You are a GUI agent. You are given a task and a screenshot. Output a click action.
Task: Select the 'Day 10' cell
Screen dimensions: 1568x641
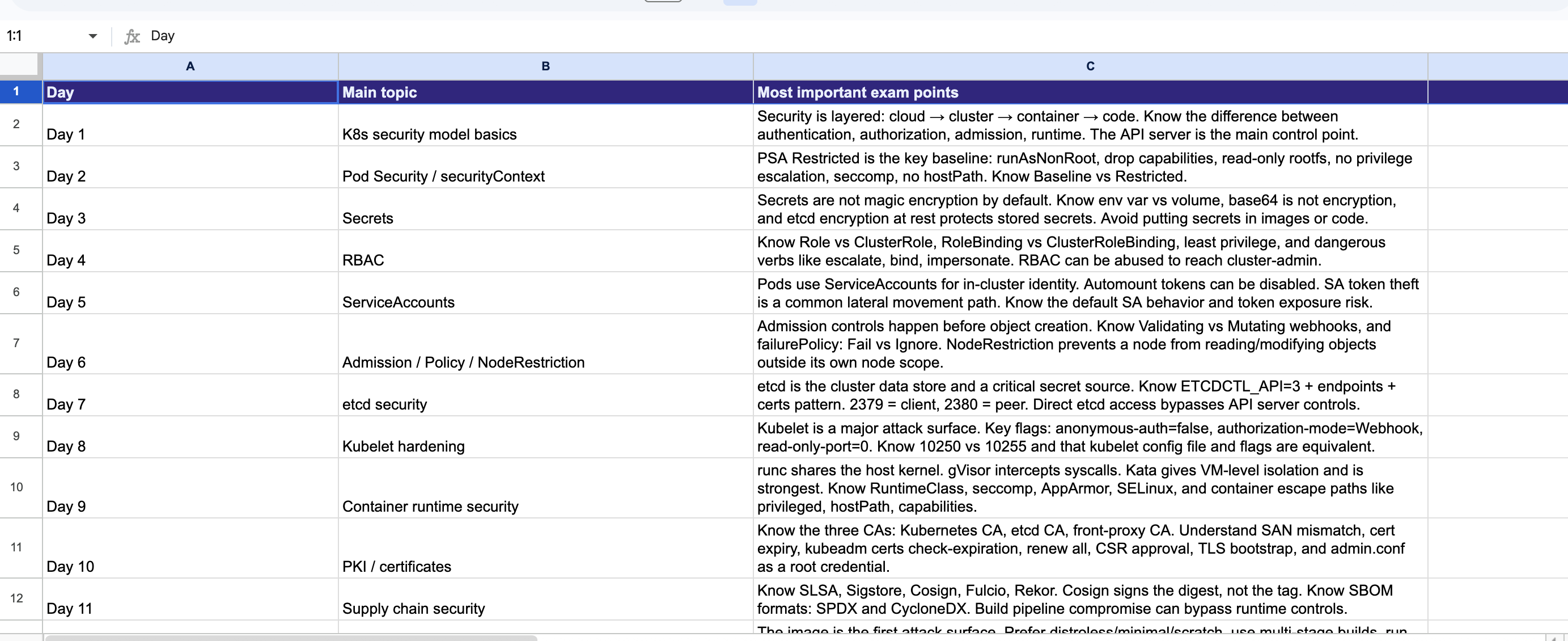190,549
